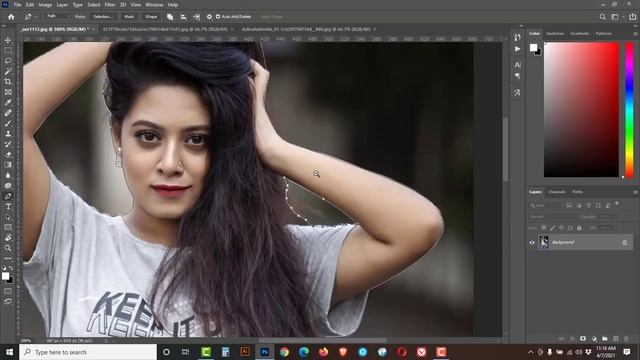This screenshot has width=640, height=360.
Task: Reset default foreground and background colors
Action: point(4,268)
